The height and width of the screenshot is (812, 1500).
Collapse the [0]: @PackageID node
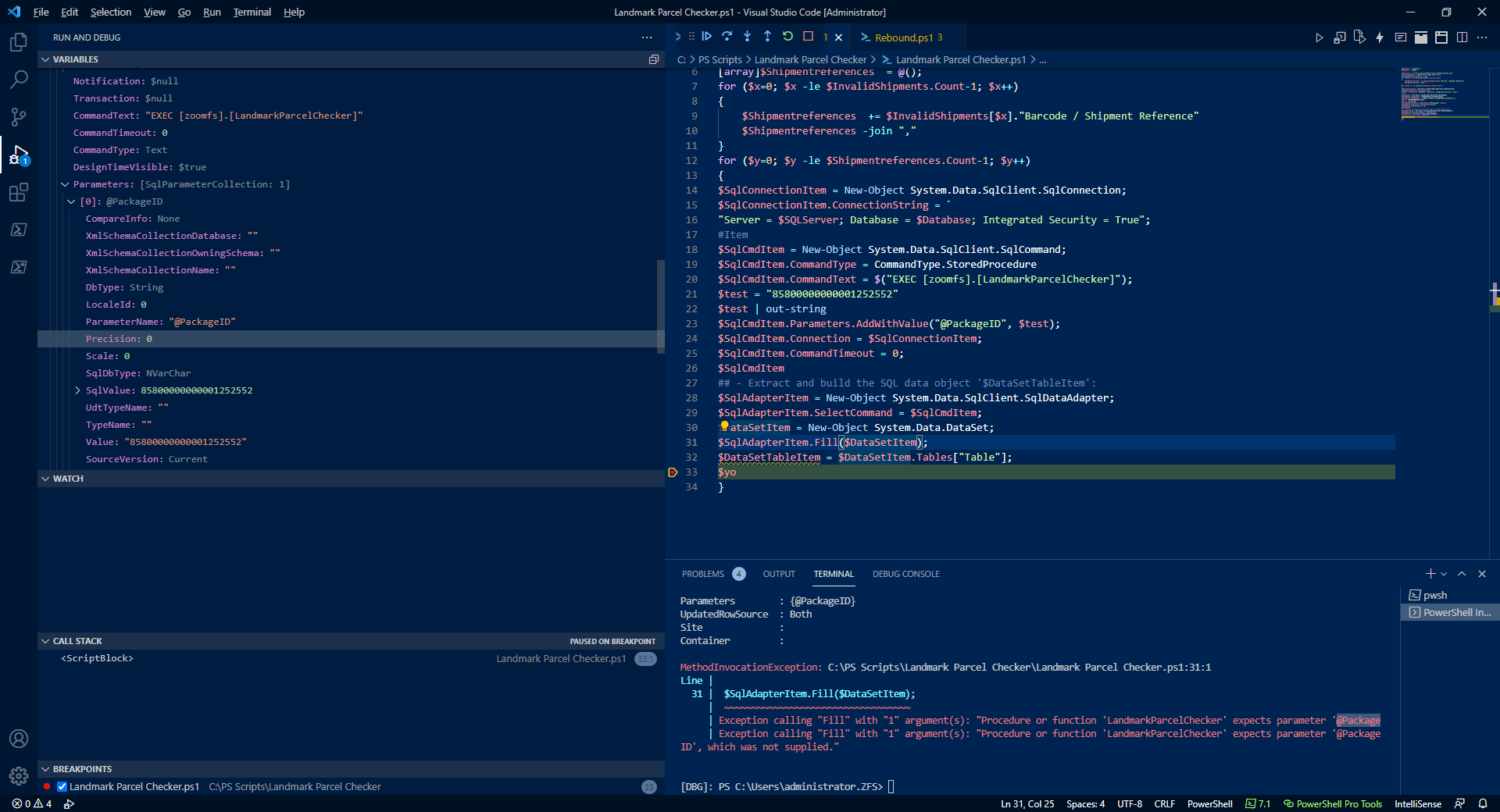(72, 201)
